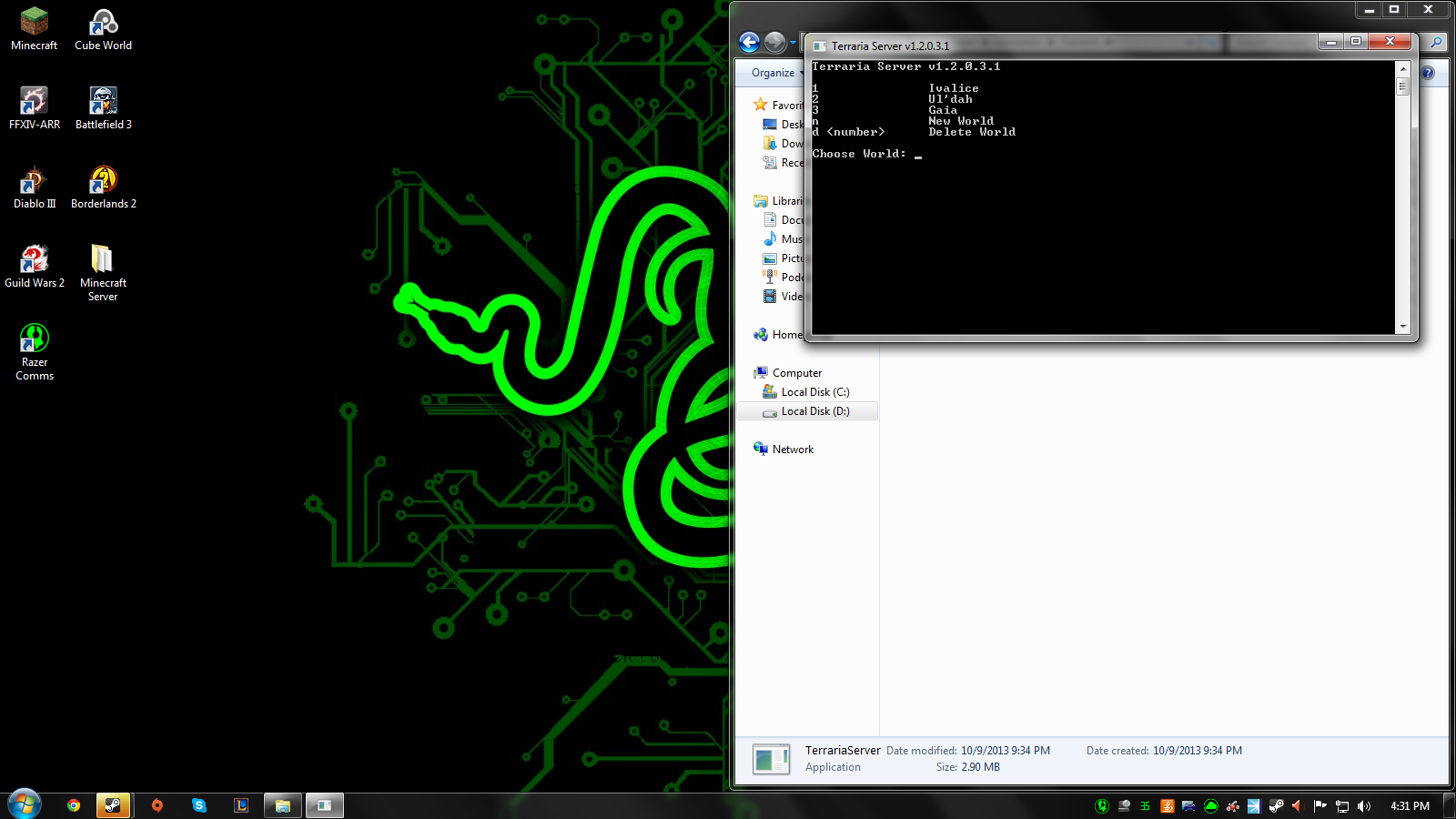
Task: Select the Pictures library in navigation pane
Action: [784, 258]
